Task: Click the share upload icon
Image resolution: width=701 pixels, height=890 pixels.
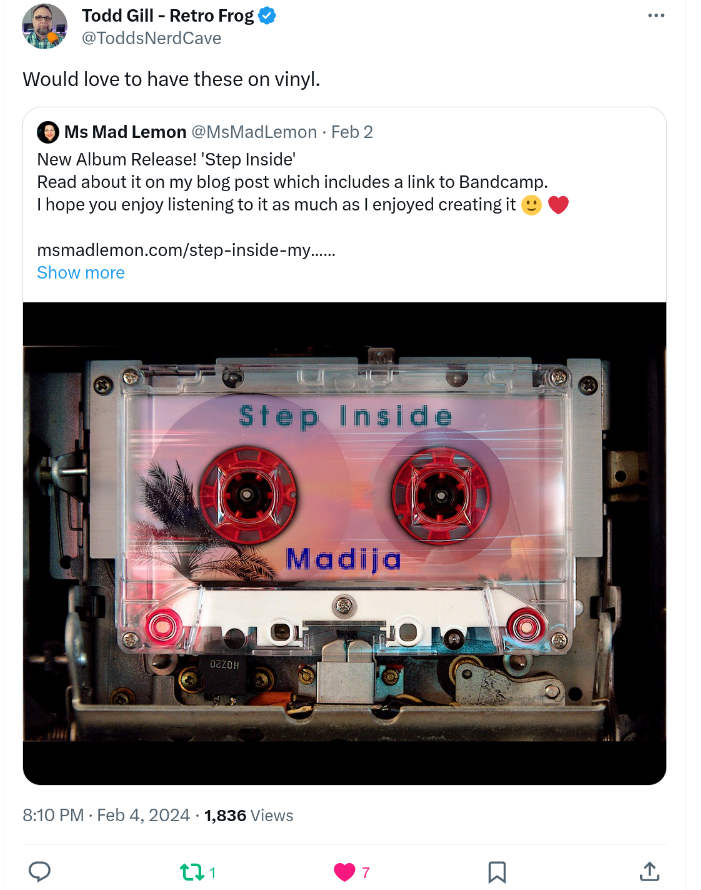Action: tap(650, 871)
